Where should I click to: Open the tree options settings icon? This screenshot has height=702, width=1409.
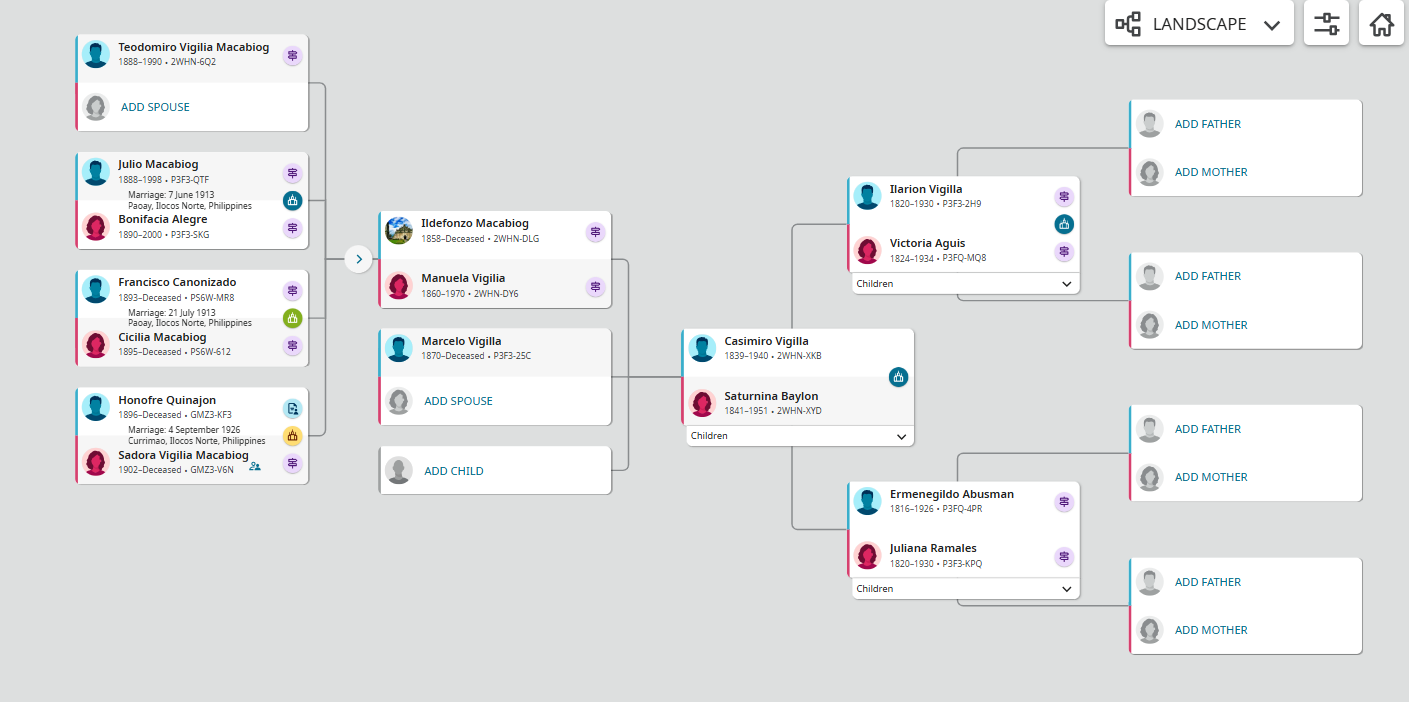pos(1326,23)
